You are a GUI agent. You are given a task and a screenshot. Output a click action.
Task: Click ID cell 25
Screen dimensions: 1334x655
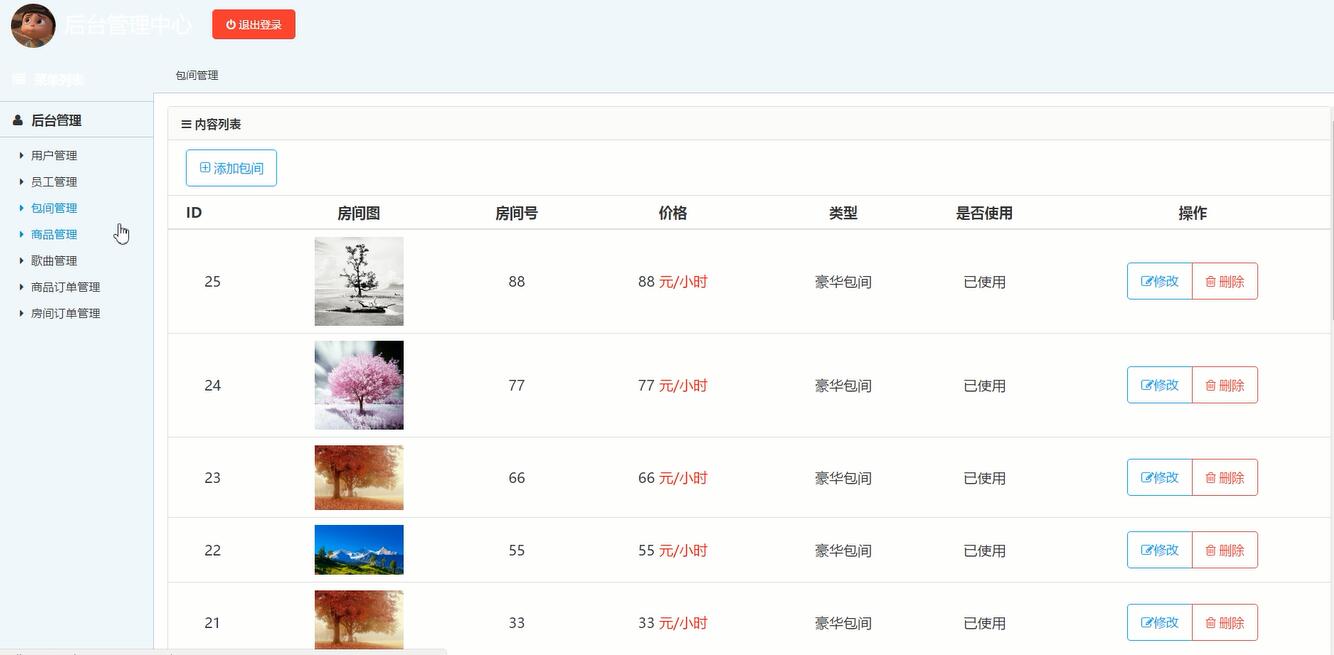pyautogui.click(x=213, y=282)
